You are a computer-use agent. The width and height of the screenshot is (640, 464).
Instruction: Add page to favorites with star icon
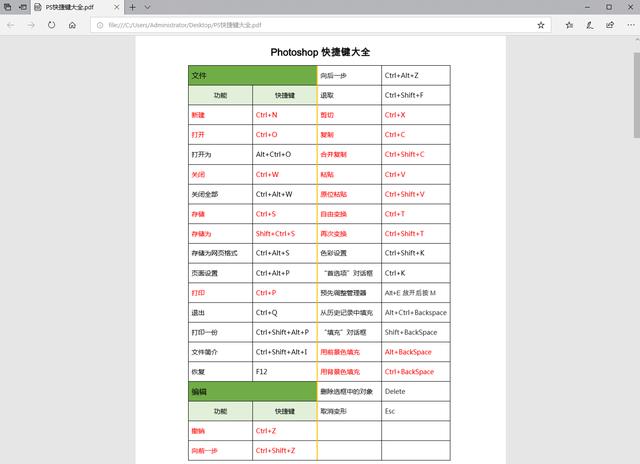point(541,25)
